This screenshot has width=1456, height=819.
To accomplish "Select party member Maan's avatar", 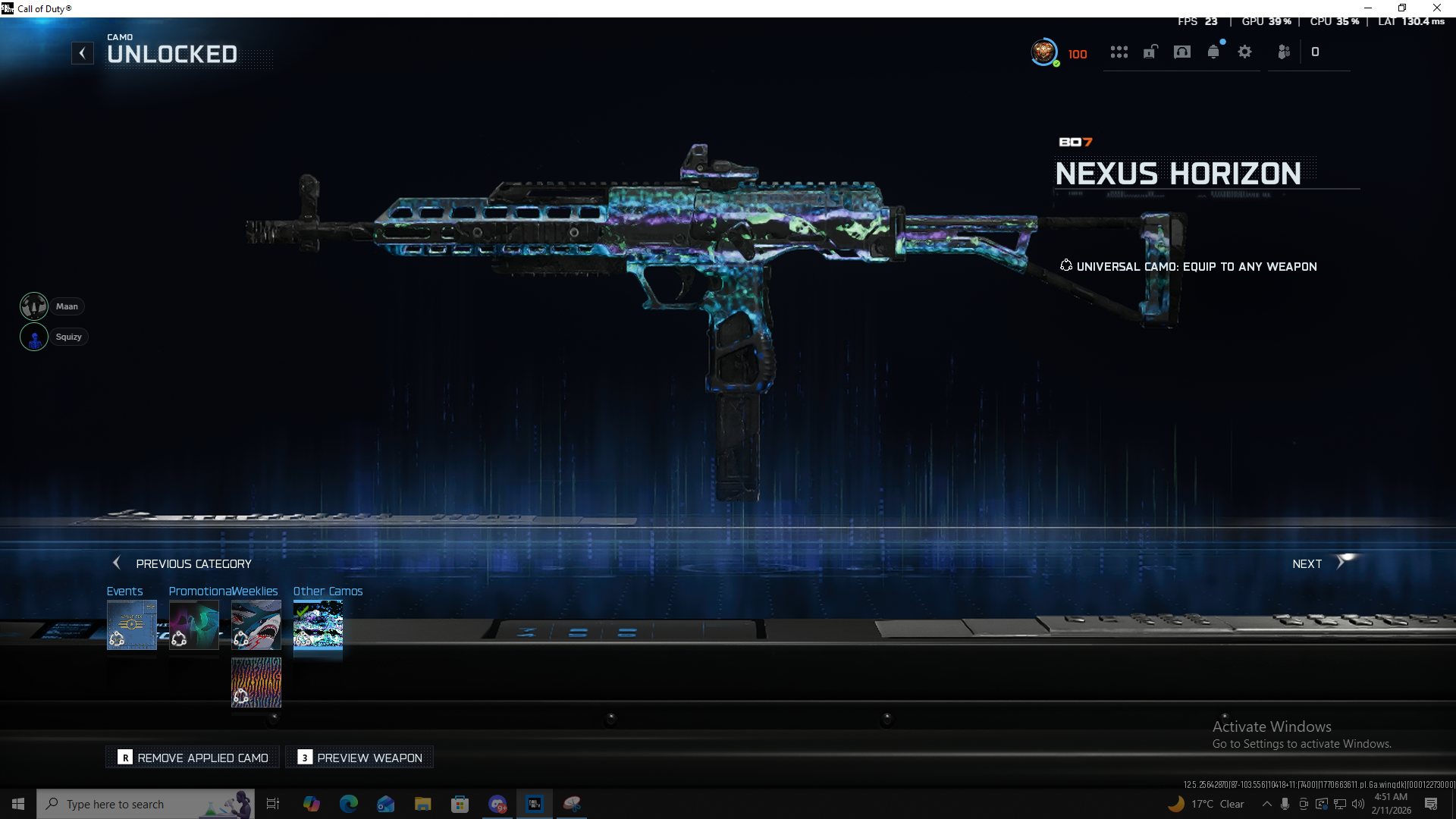I will (34, 306).
